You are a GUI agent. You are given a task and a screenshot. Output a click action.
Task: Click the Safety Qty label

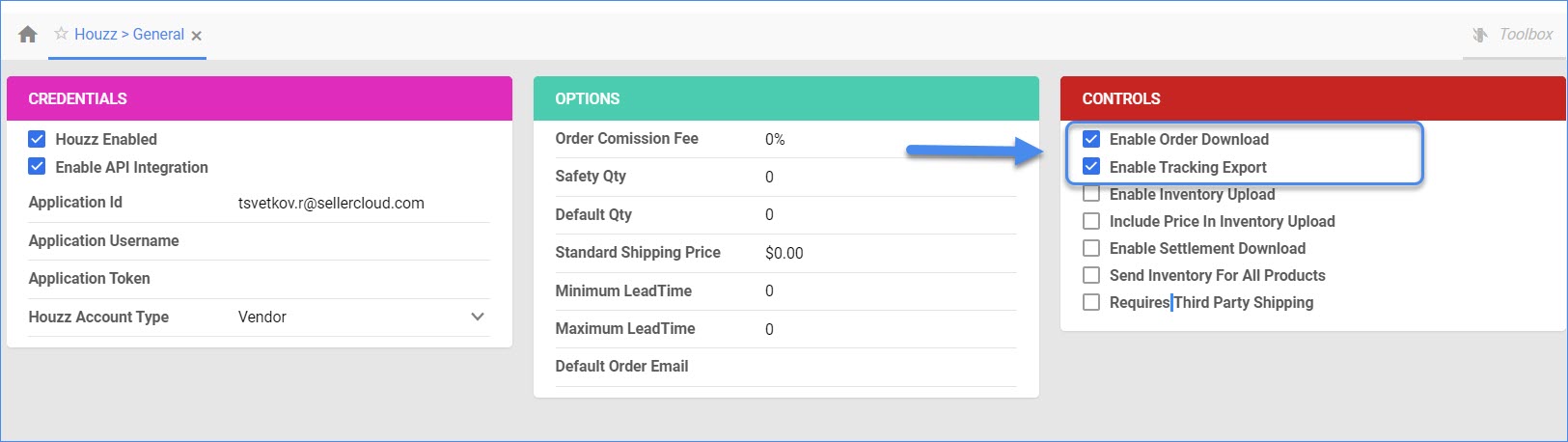tap(591, 176)
